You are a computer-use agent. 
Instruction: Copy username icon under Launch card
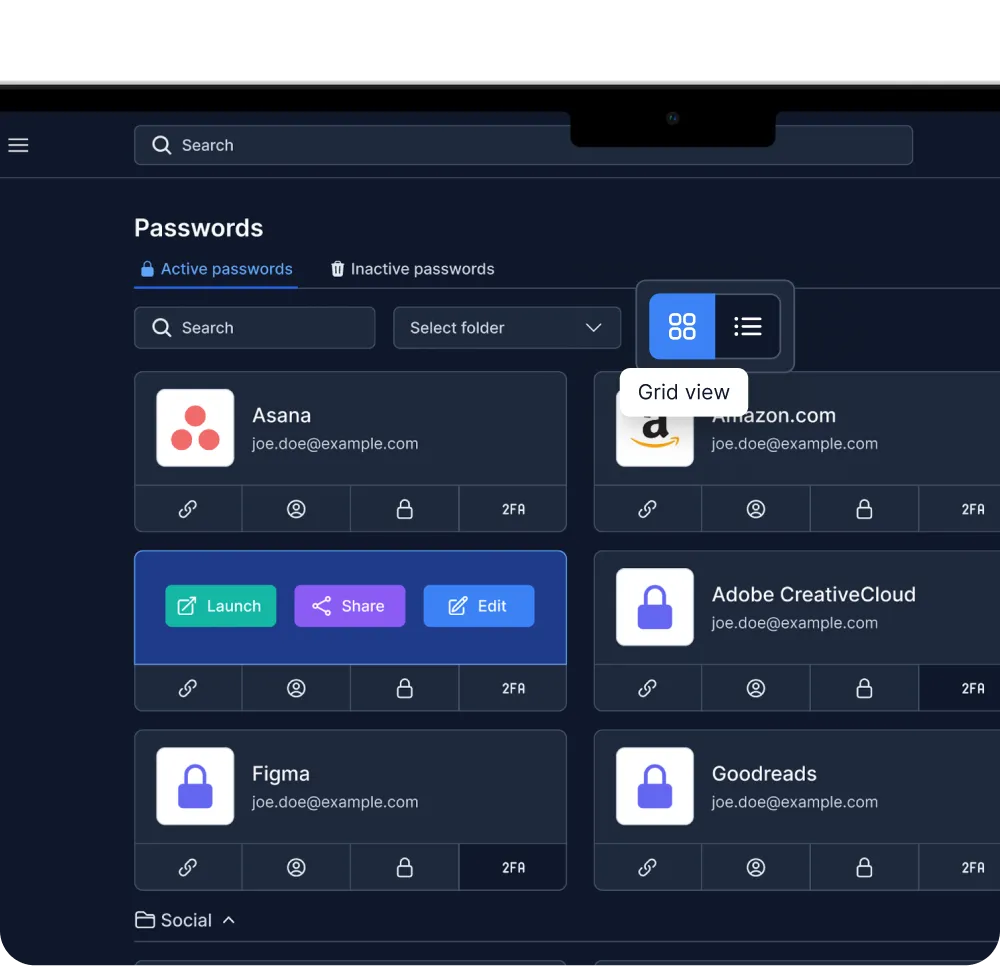(296, 688)
